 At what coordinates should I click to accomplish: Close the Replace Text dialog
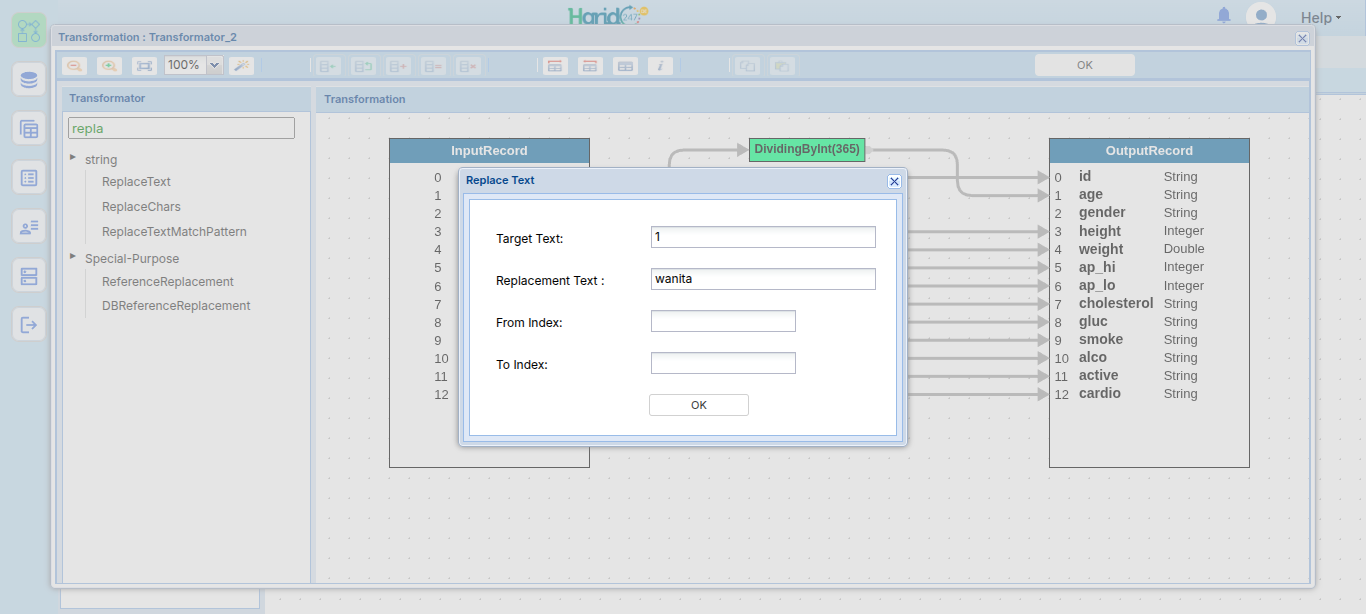894,181
